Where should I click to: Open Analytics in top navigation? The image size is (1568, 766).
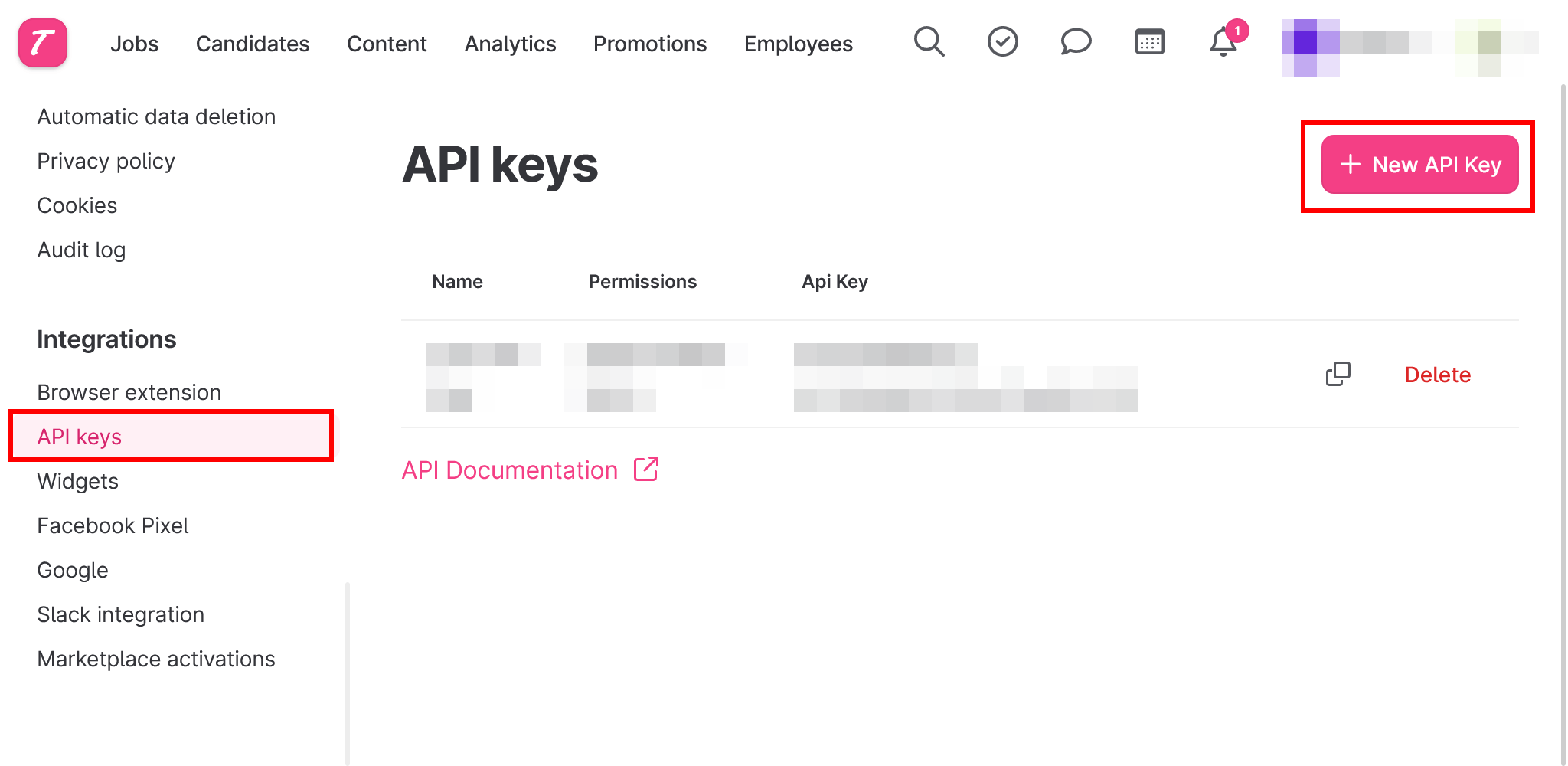[x=510, y=44]
